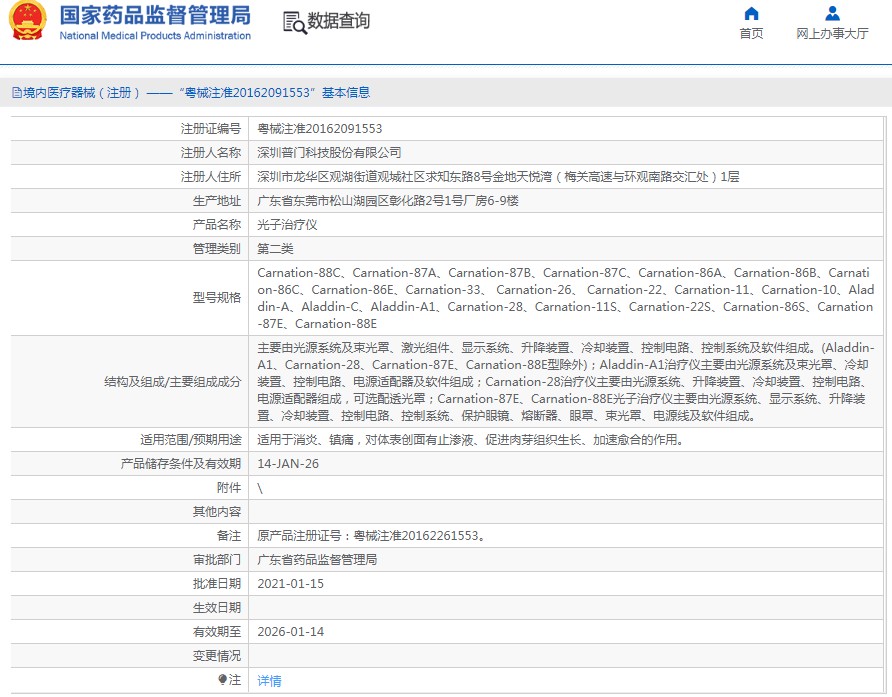Screen dimensions: 892x697
Task: Click registrant name 深圳普门科技股份有限公司
Action: (x=329, y=153)
